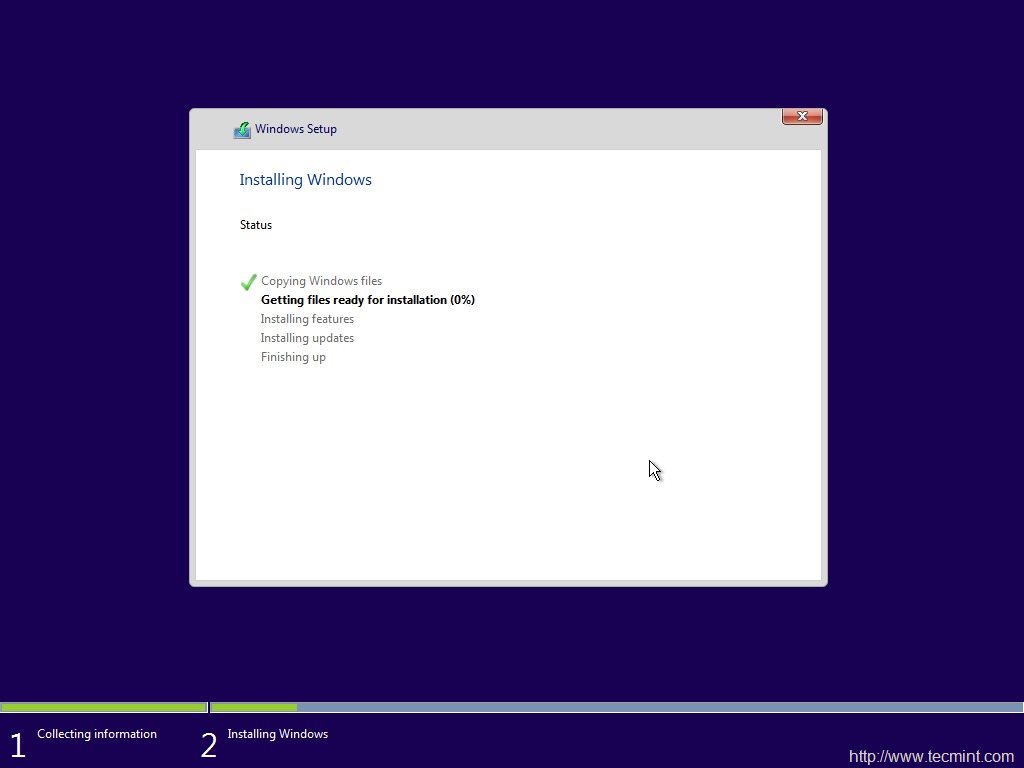This screenshot has width=1024, height=768.
Task: Click the partially filled Installing Windows progress segment
Action: tap(255, 707)
